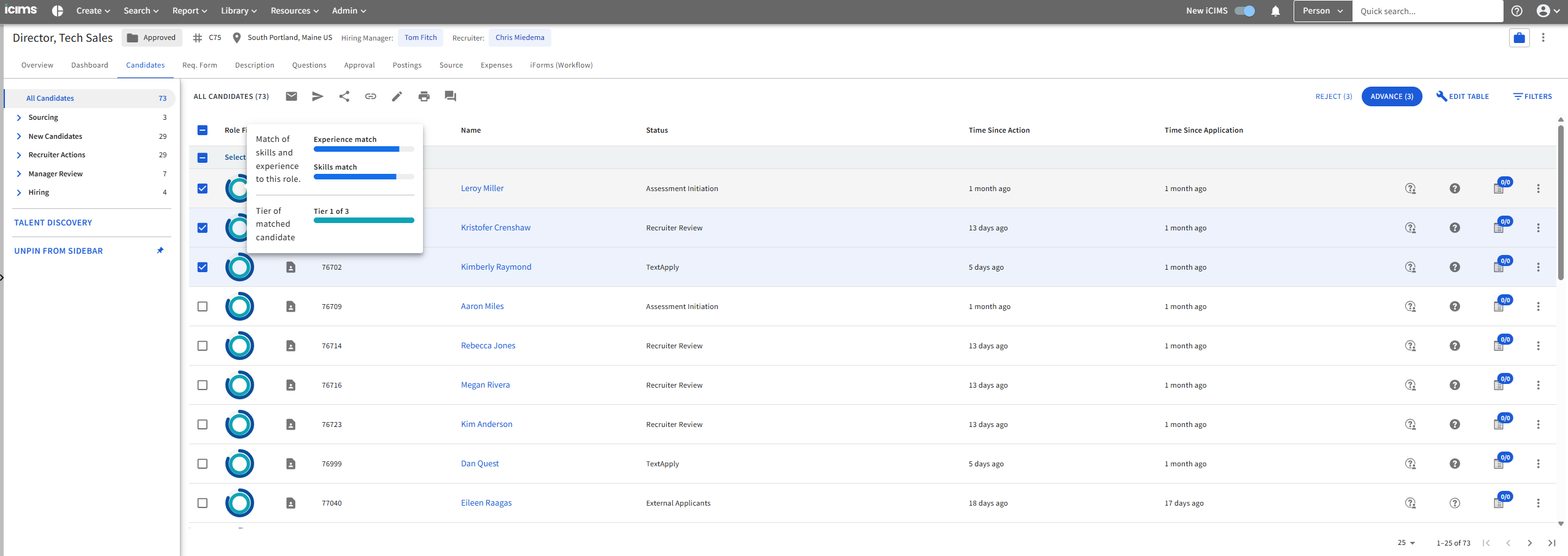Click the Experience match progress bar

tap(363, 149)
